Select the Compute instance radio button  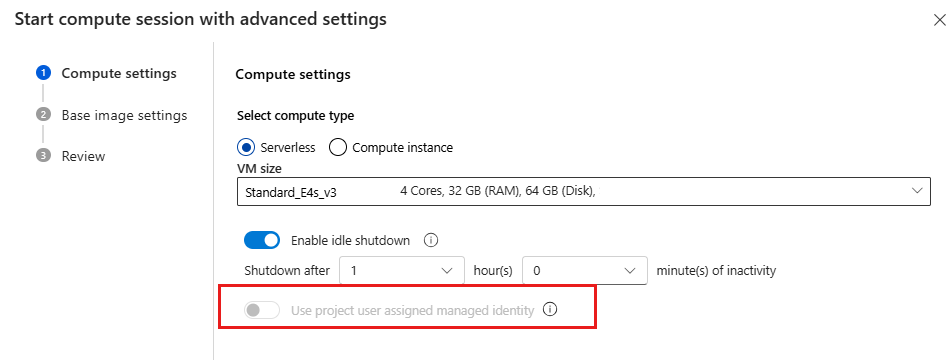click(338, 147)
